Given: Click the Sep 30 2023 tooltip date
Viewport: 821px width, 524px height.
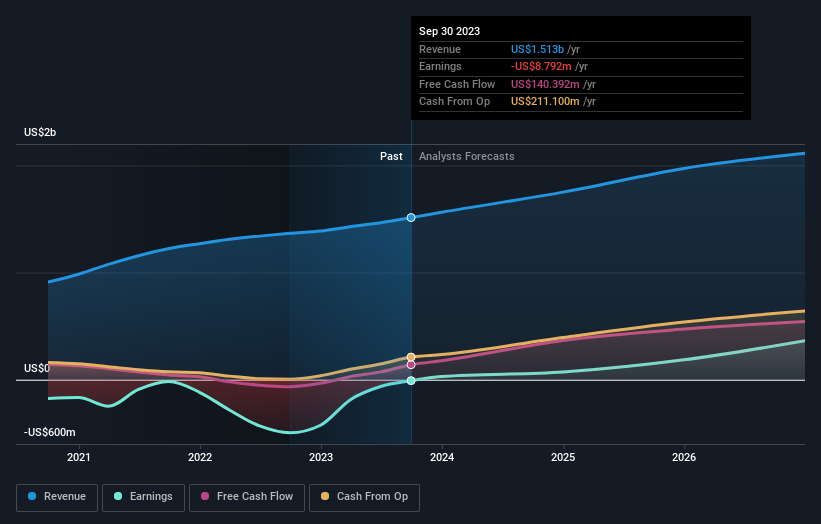Looking at the screenshot, I should 449,31.
